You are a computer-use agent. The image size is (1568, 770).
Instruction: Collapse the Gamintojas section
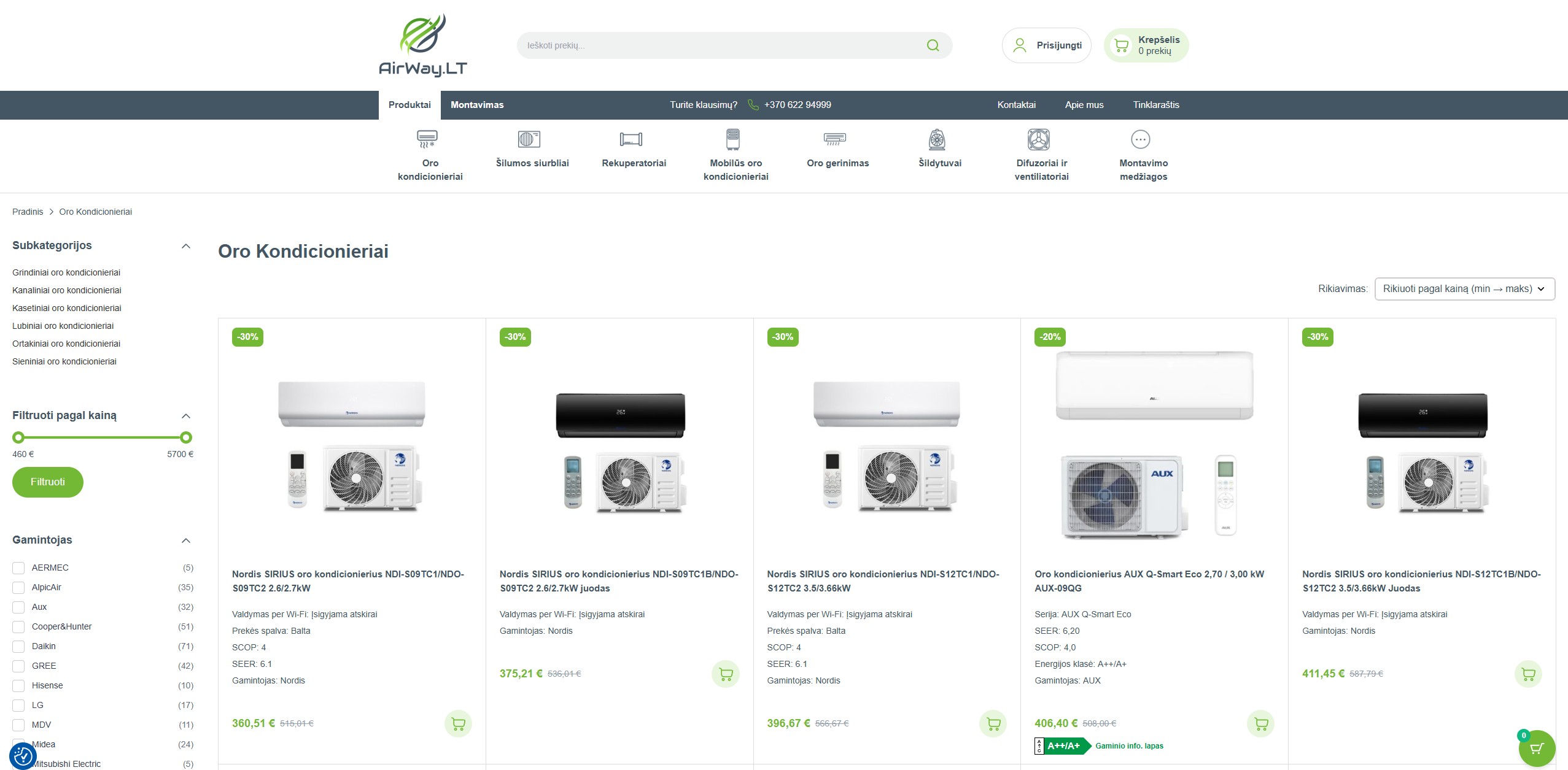coord(186,541)
